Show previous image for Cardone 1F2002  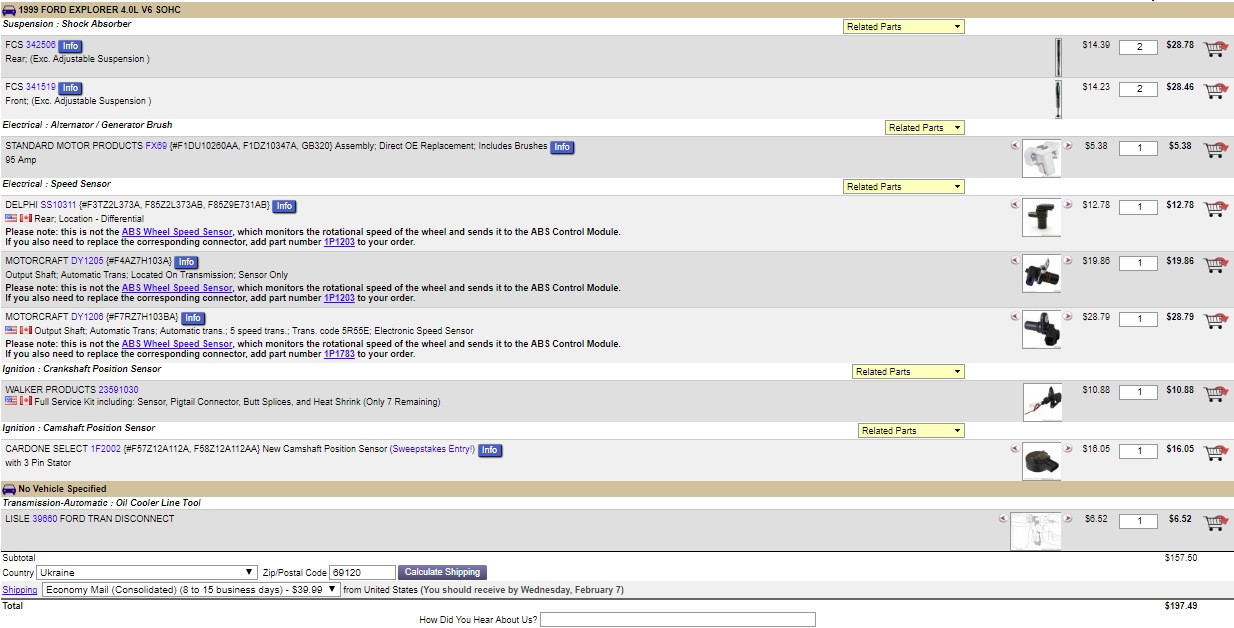1016,449
